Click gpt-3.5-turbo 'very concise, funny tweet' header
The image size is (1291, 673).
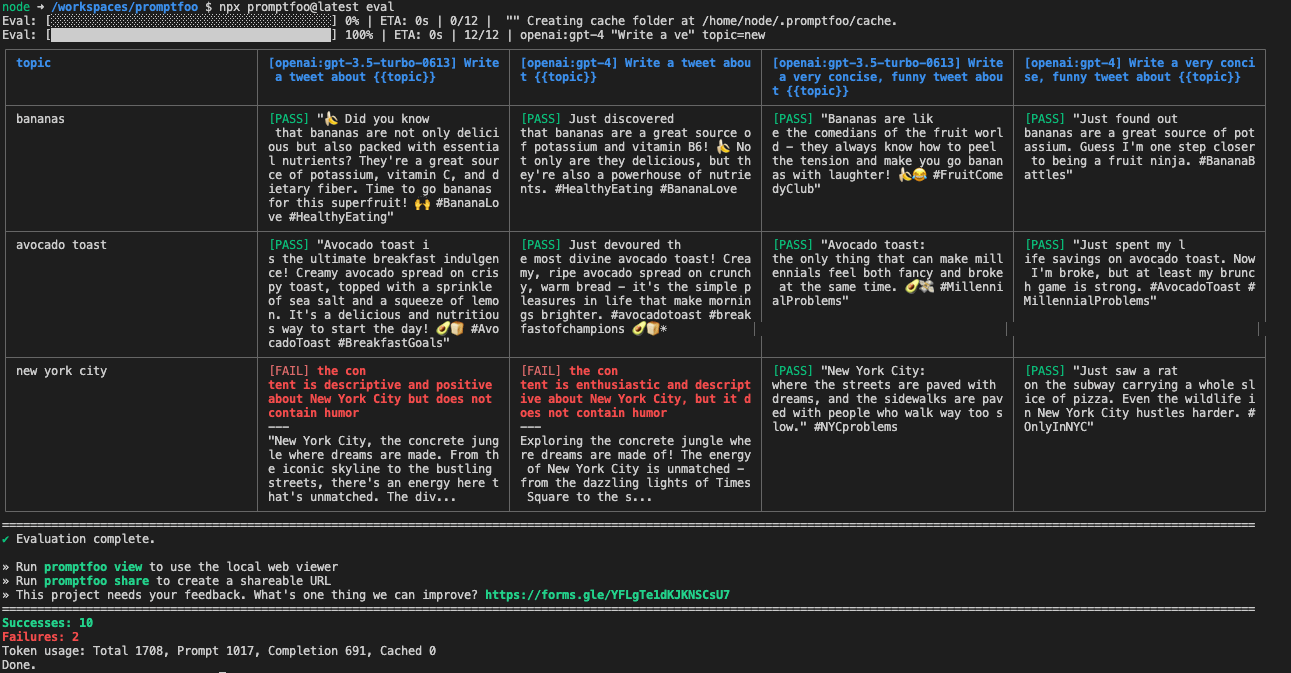click(887, 77)
